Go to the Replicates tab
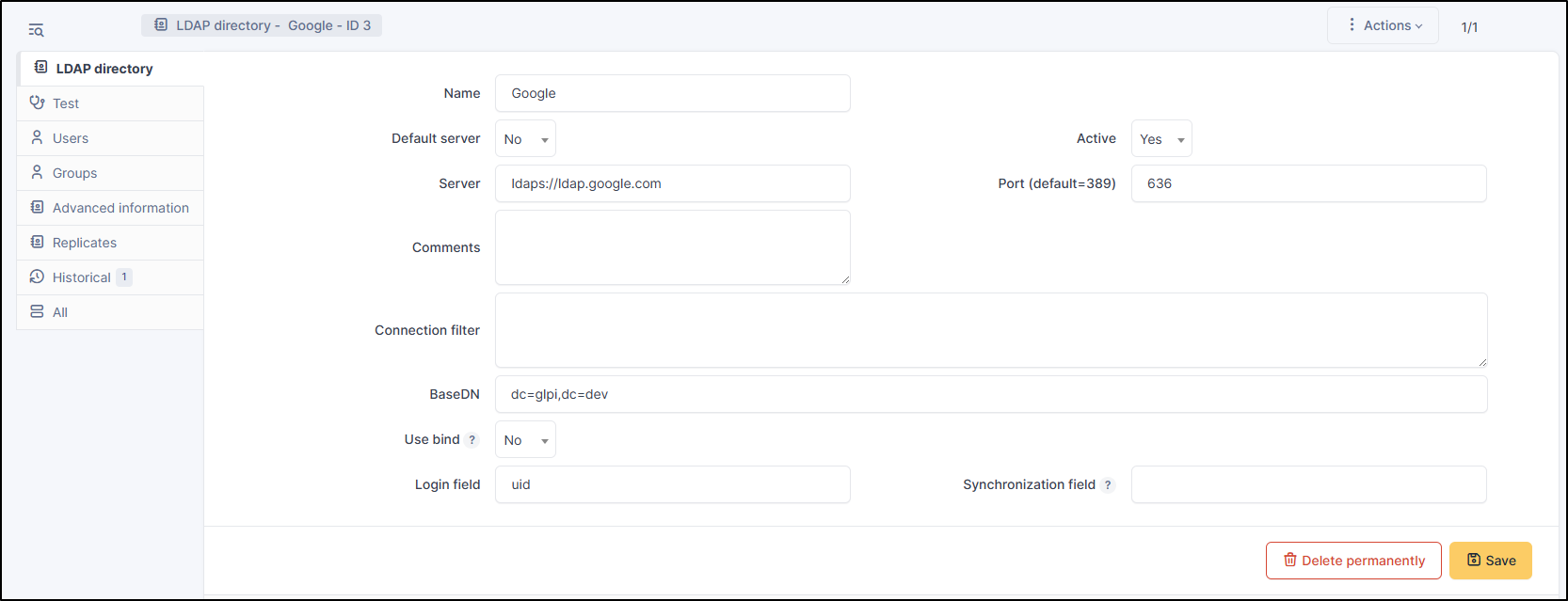 85,243
